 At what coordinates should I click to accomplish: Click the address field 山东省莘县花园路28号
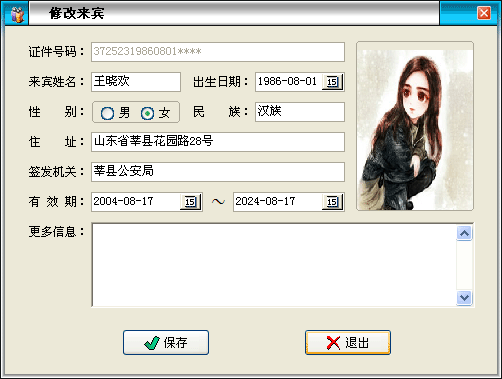[x=218, y=142]
